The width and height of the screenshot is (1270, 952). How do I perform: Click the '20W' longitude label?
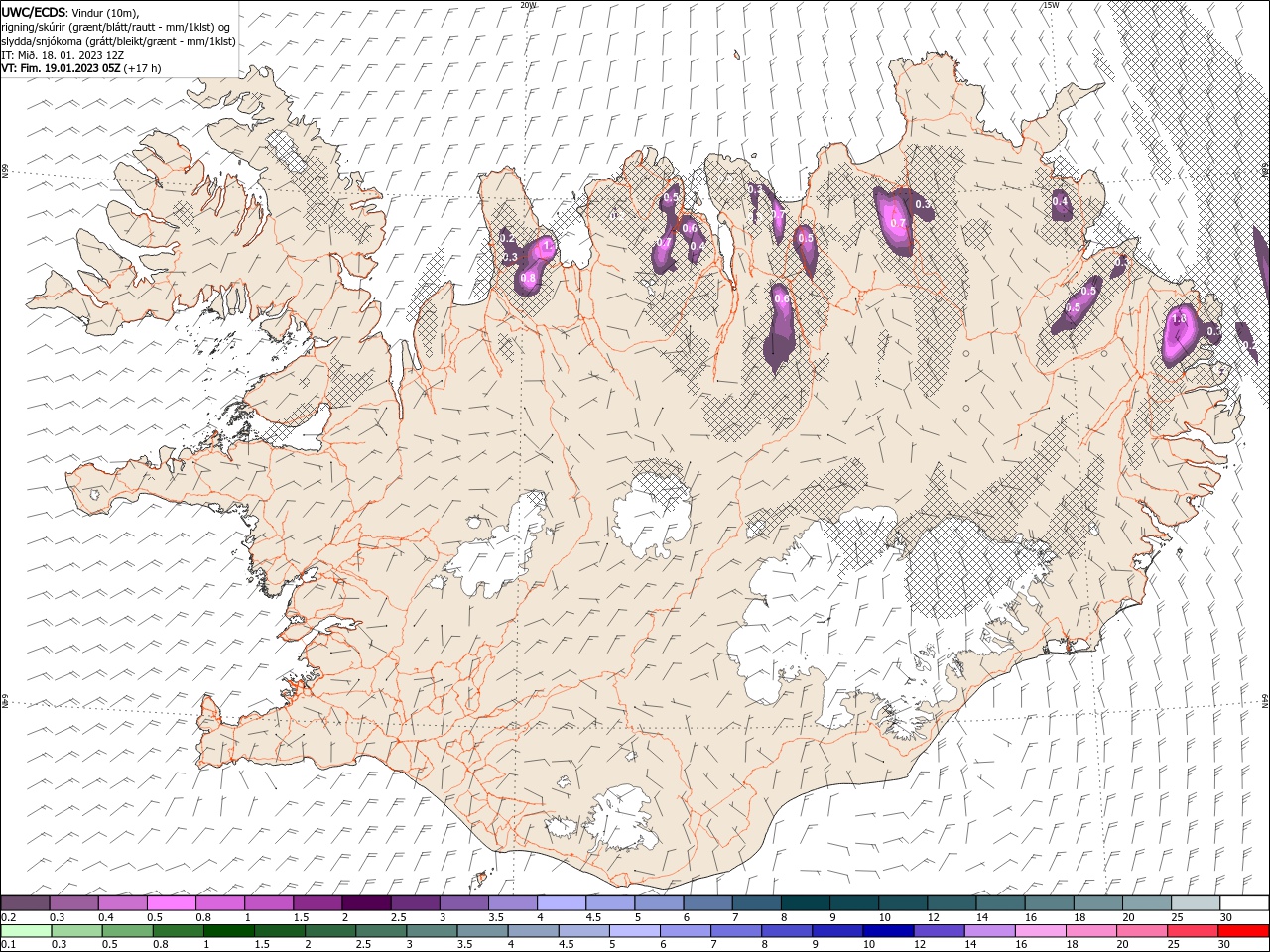pyautogui.click(x=528, y=5)
